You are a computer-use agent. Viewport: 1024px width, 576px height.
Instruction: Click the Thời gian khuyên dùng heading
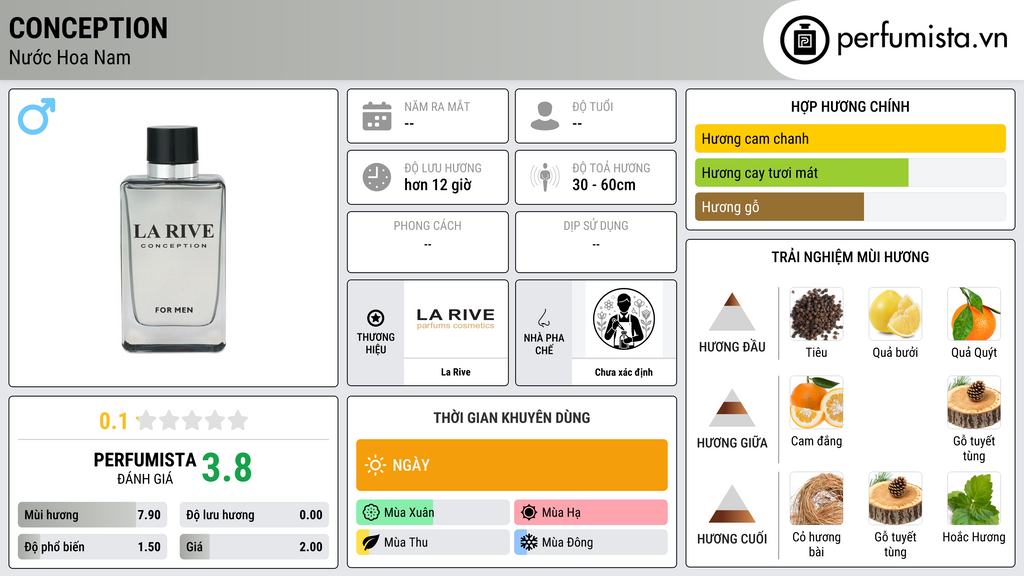512,417
